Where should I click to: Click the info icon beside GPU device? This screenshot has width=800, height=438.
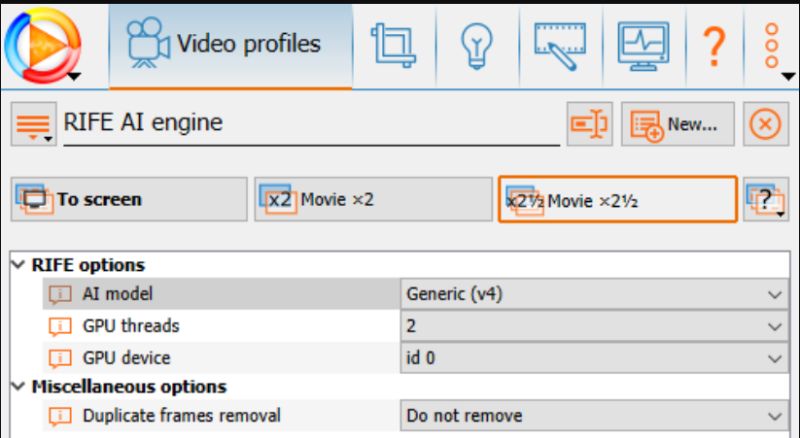(61, 357)
